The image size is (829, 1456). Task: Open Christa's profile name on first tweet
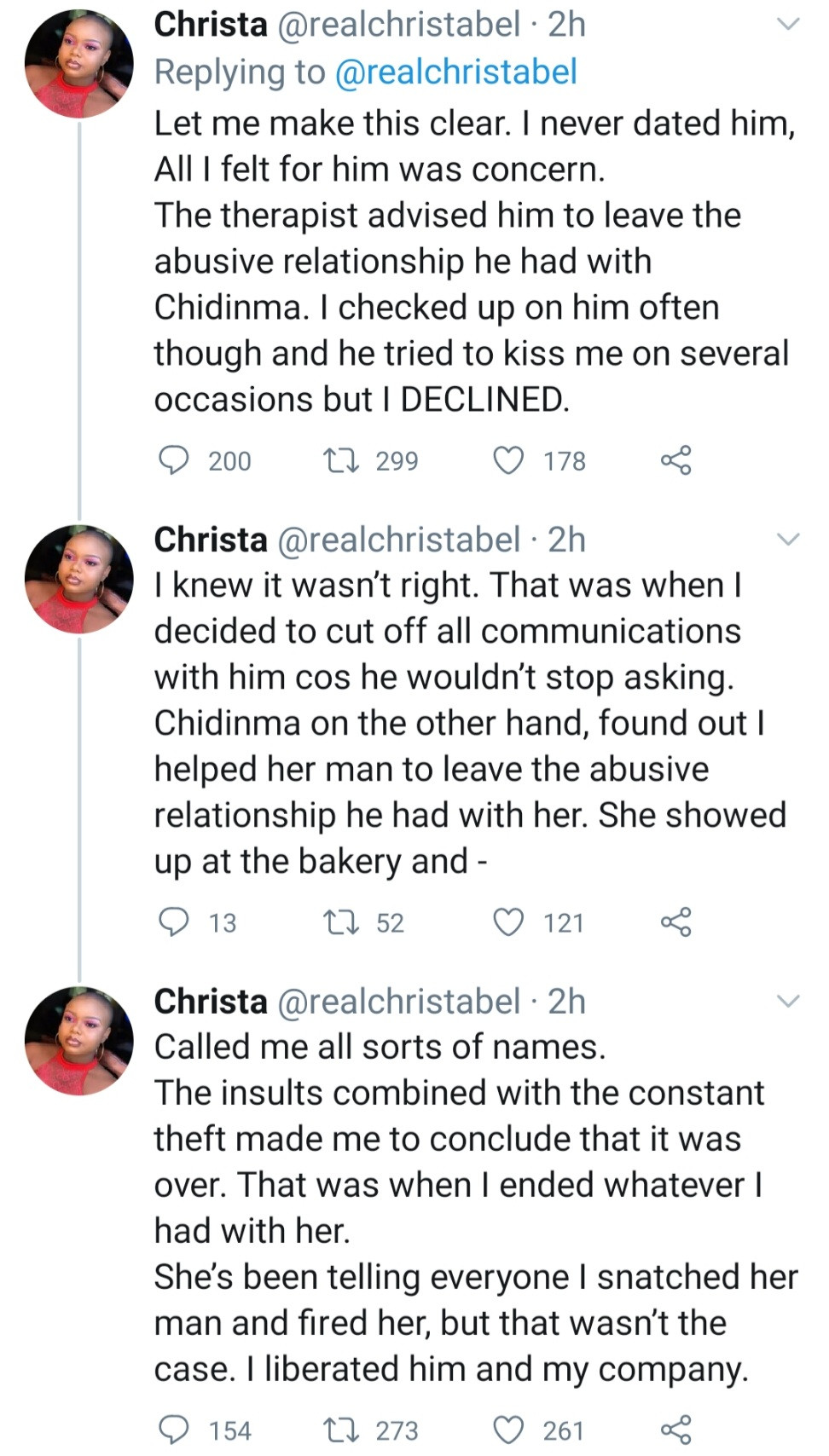tap(210, 25)
